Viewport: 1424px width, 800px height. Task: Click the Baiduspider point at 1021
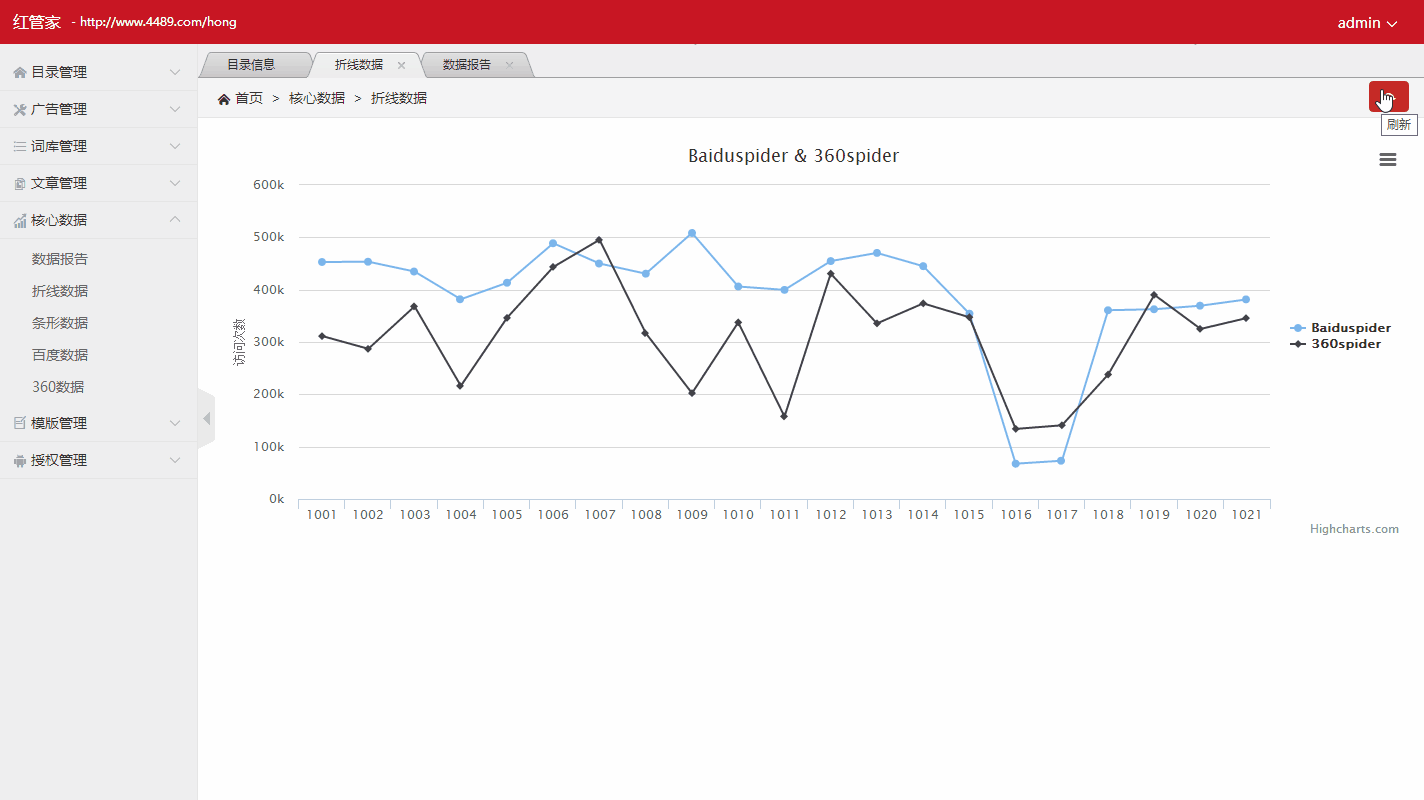tap(1246, 300)
